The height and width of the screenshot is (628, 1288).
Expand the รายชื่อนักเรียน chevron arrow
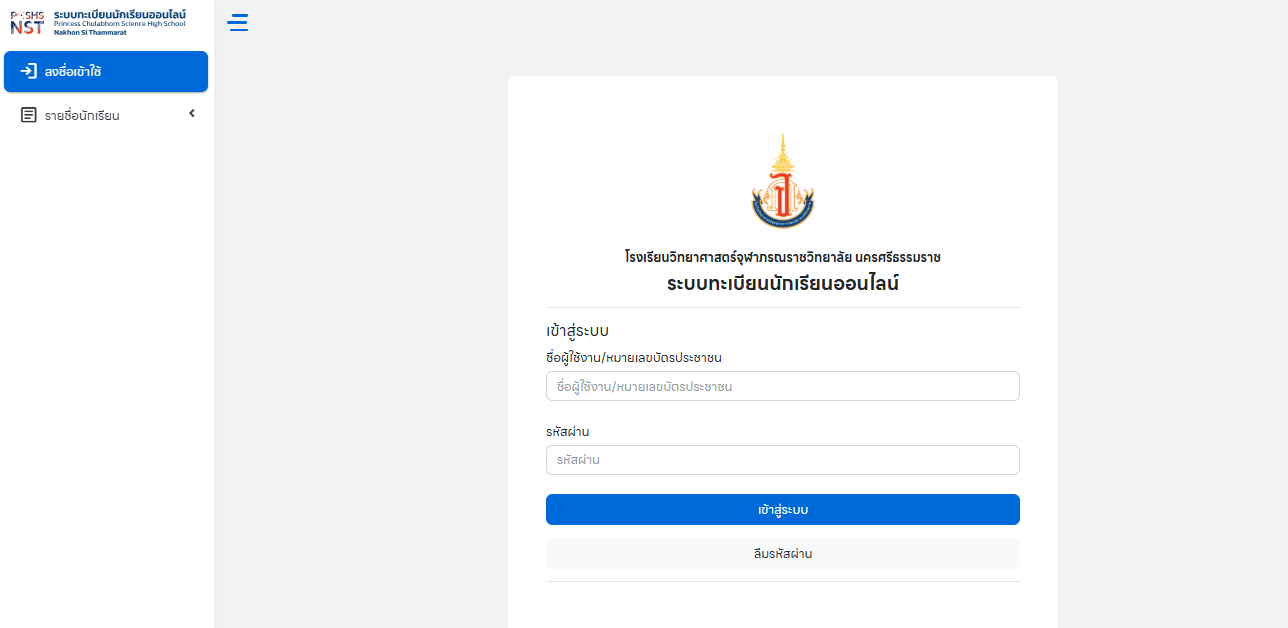click(192, 114)
